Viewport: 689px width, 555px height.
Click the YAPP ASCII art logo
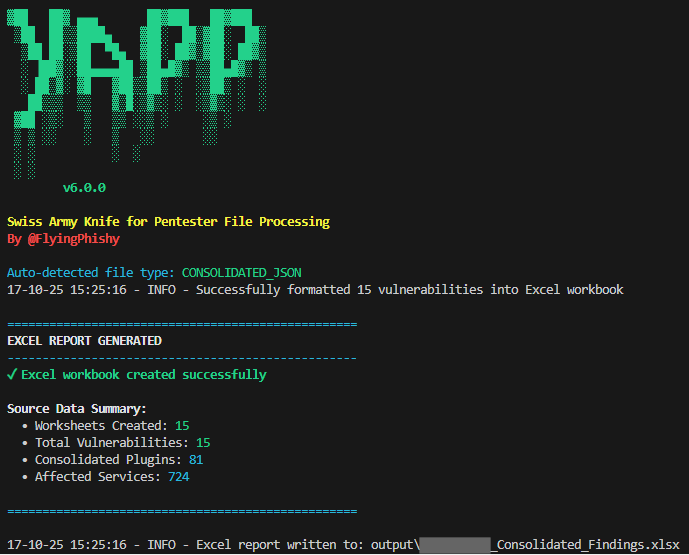click(137, 93)
